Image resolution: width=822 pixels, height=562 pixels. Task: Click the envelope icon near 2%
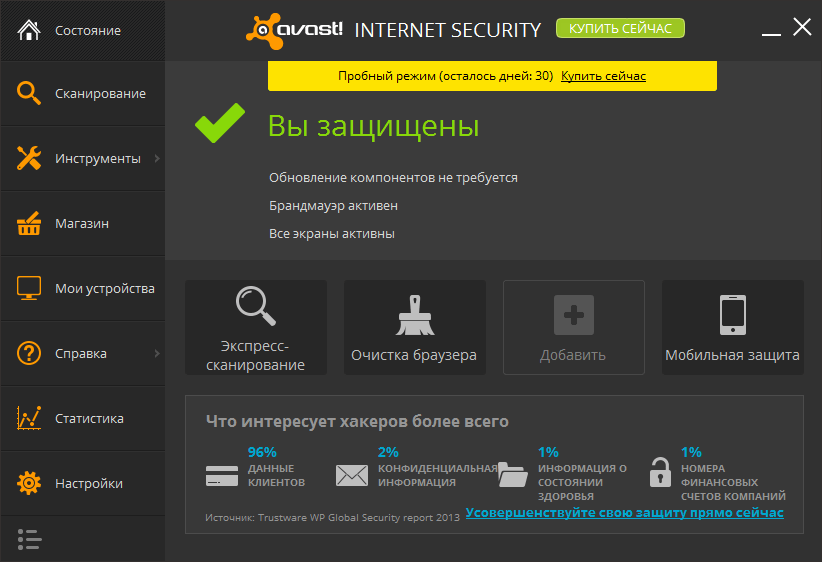[352, 475]
